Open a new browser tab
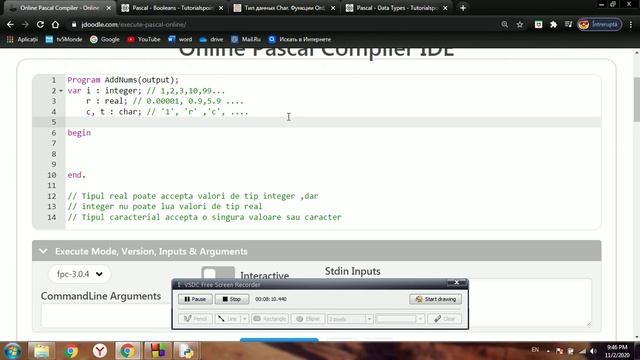The height and width of the screenshot is (360, 640). [463, 8]
